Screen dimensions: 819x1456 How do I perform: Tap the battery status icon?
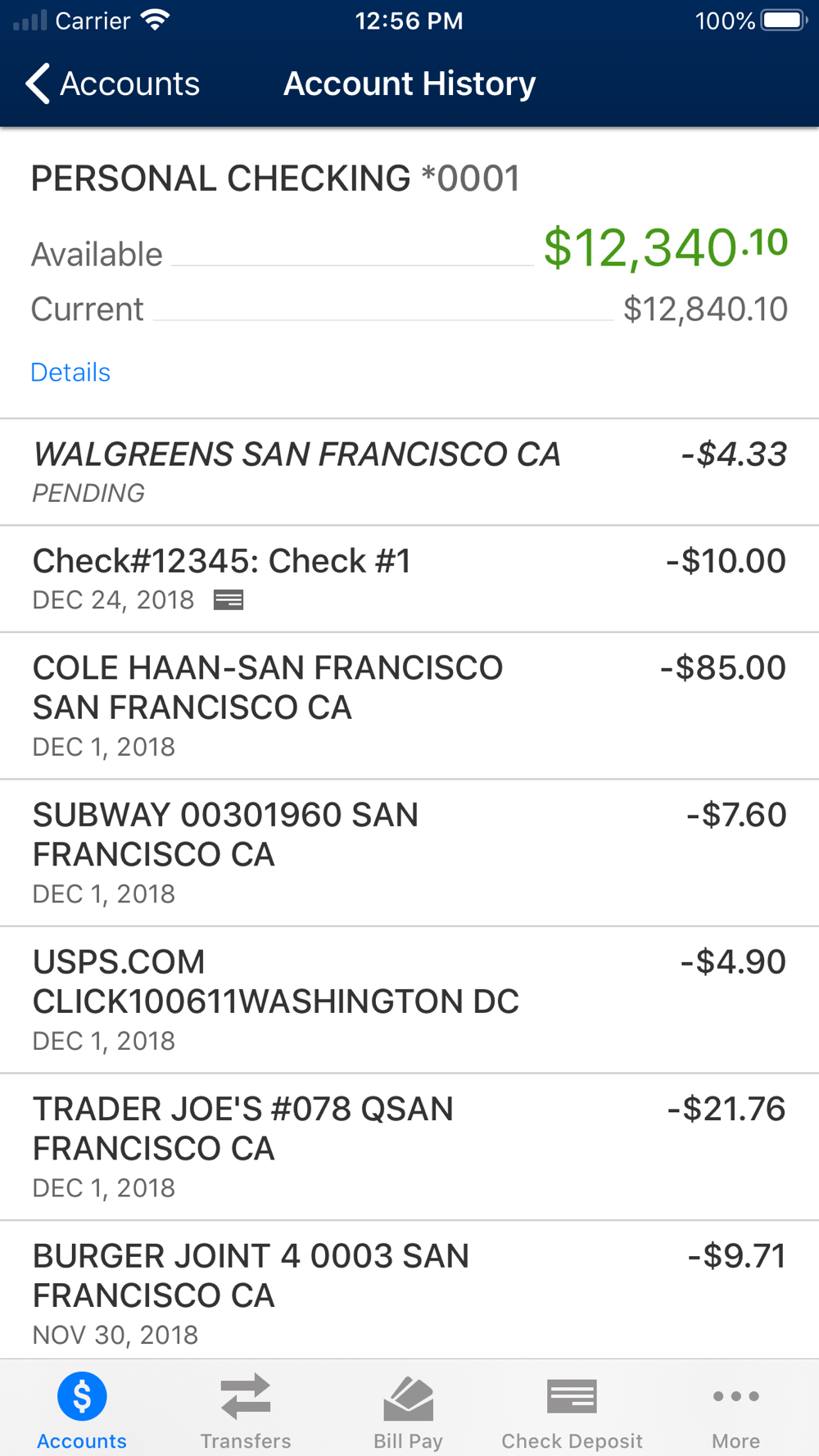coord(785,20)
